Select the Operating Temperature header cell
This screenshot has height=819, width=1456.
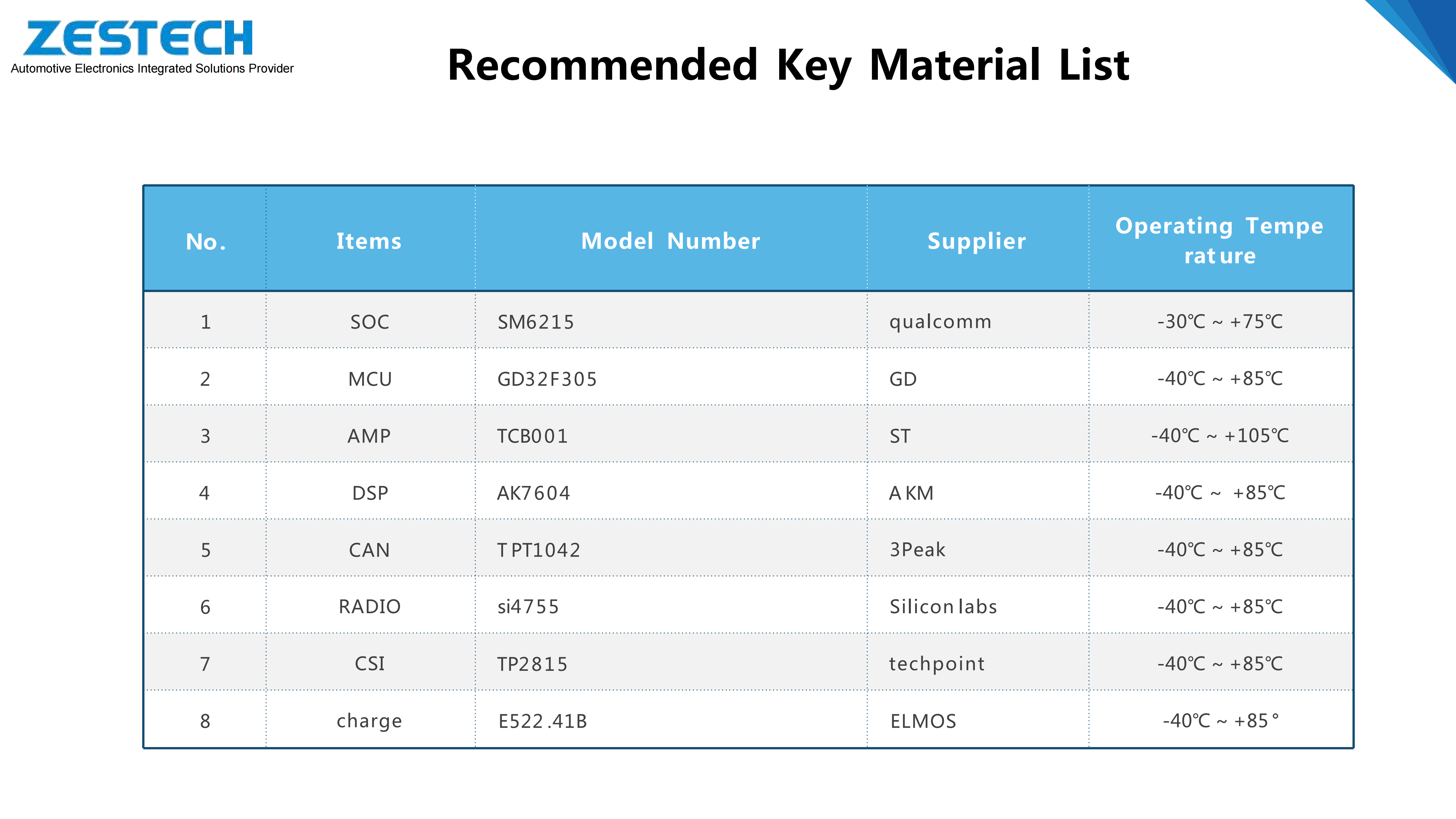point(1220,241)
